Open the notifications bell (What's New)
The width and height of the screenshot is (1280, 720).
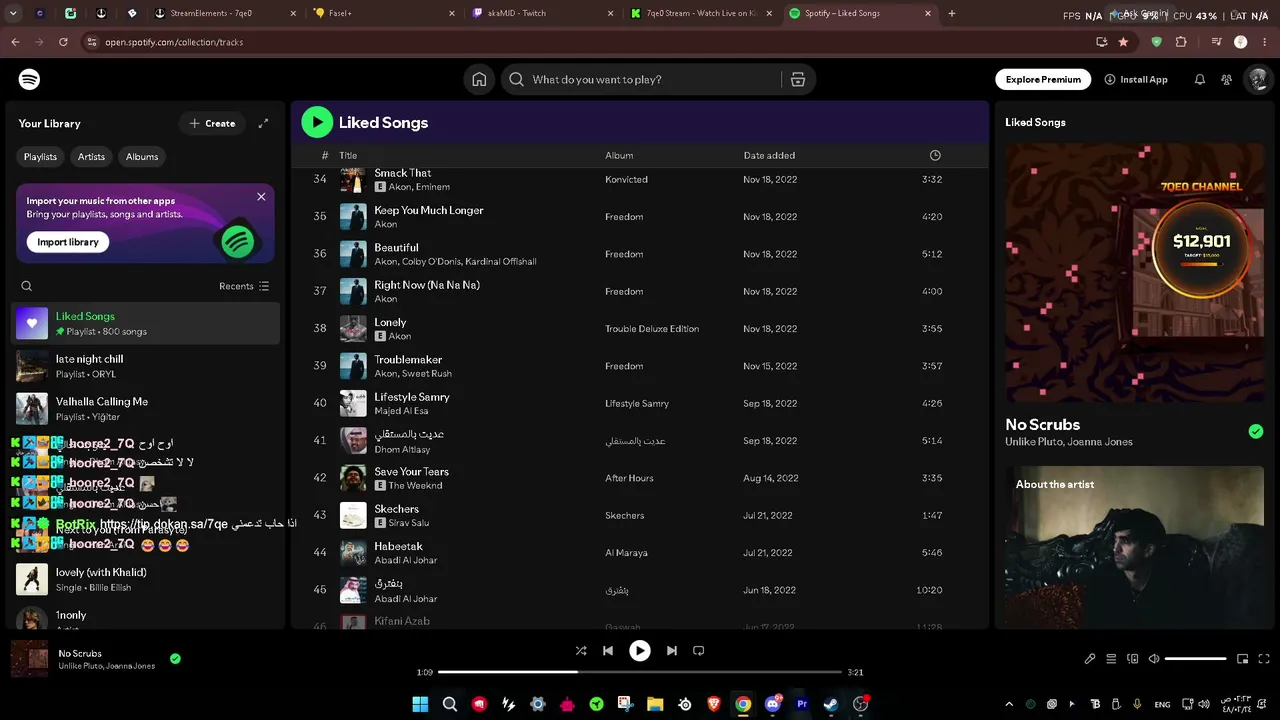[1200, 79]
